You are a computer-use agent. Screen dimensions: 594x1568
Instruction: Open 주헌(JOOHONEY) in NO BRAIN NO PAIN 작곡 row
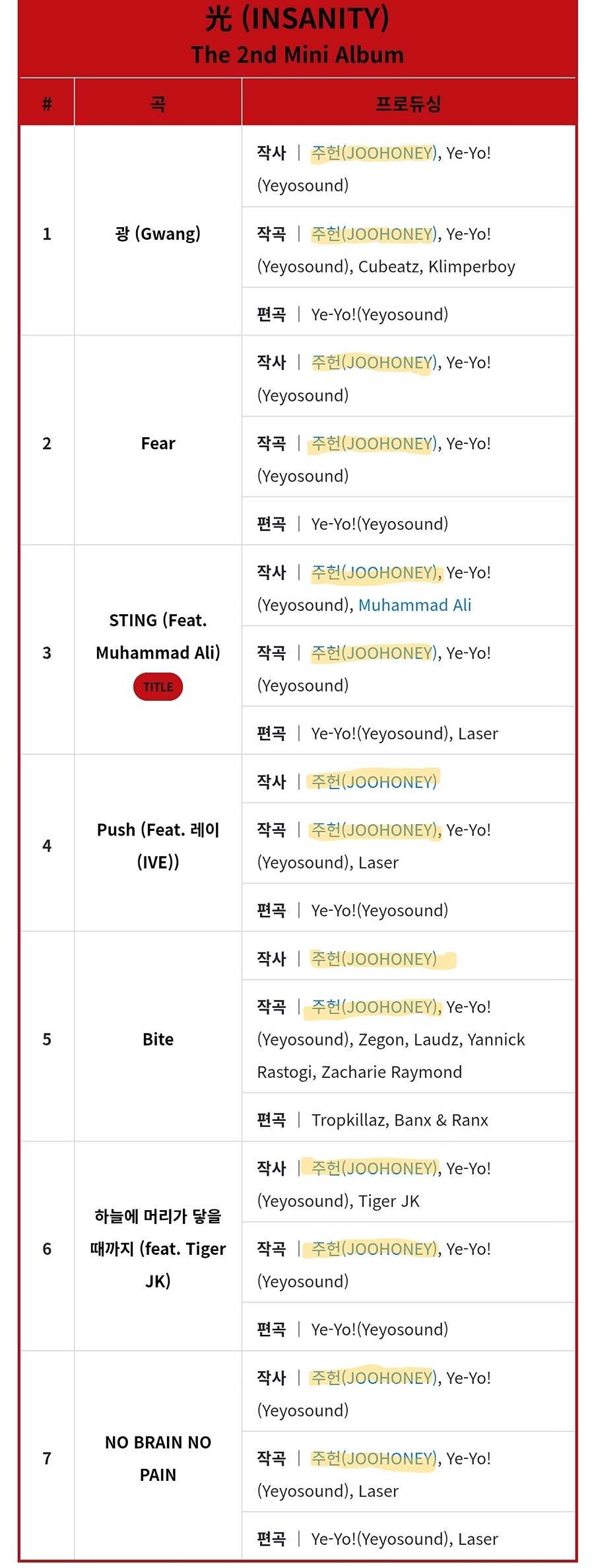pyautogui.click(x=374, y=1458)
